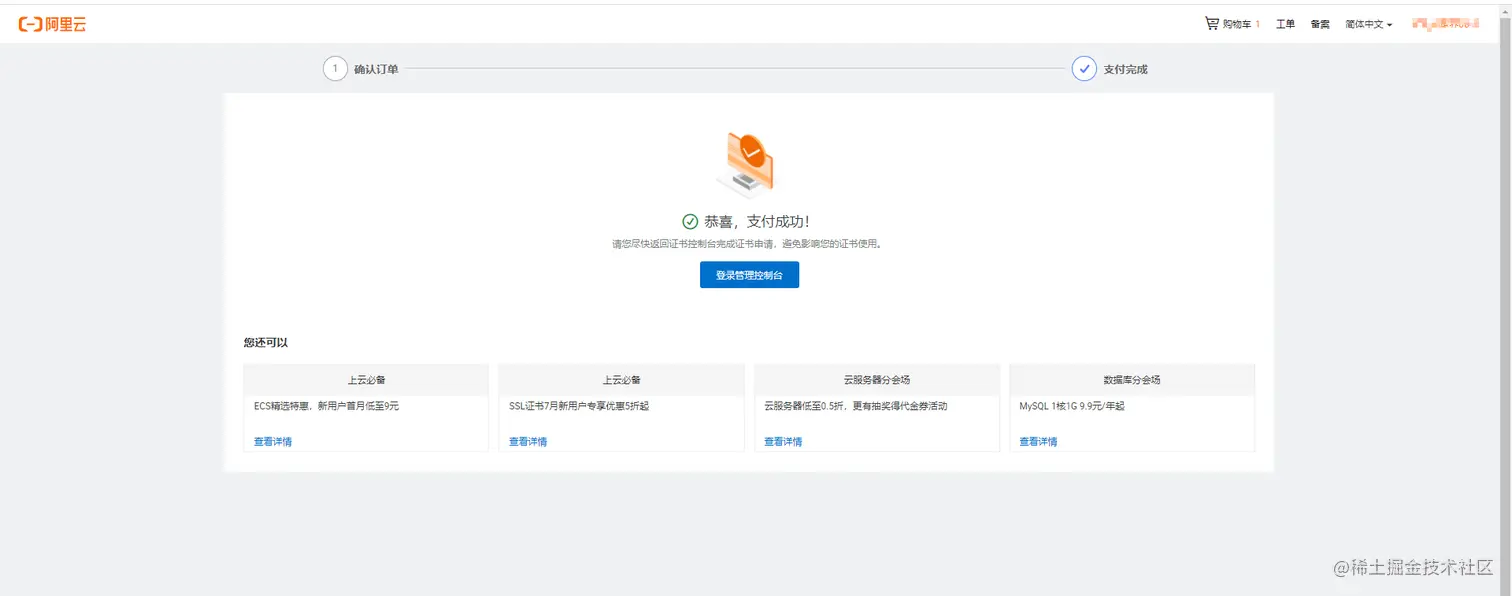Click the 支付完成 checkmark step icon
Viewport: 1512px width, 596px height.
pyautogui.click(x=1084, y=69)
